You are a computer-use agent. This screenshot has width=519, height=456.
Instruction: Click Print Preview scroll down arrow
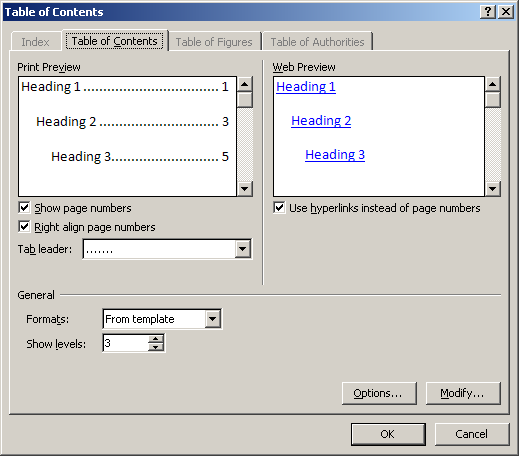point(245,189)
